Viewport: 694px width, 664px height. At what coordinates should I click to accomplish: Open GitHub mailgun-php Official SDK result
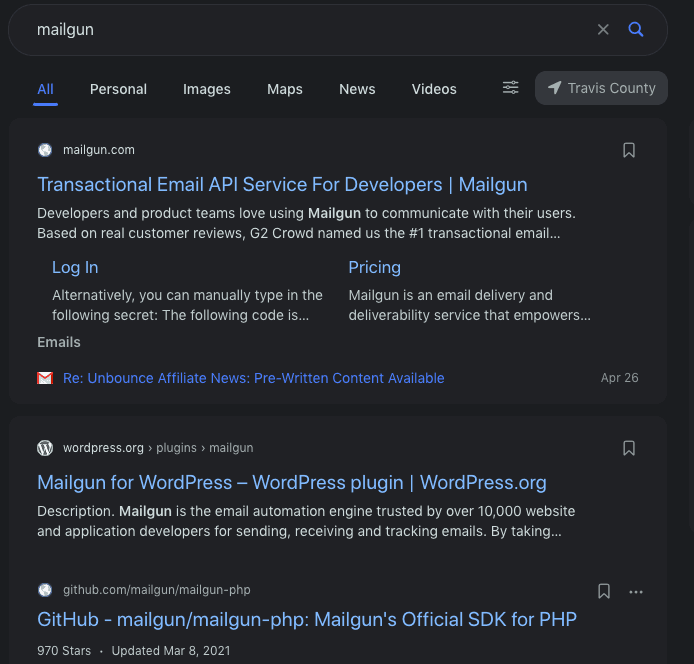307,620
